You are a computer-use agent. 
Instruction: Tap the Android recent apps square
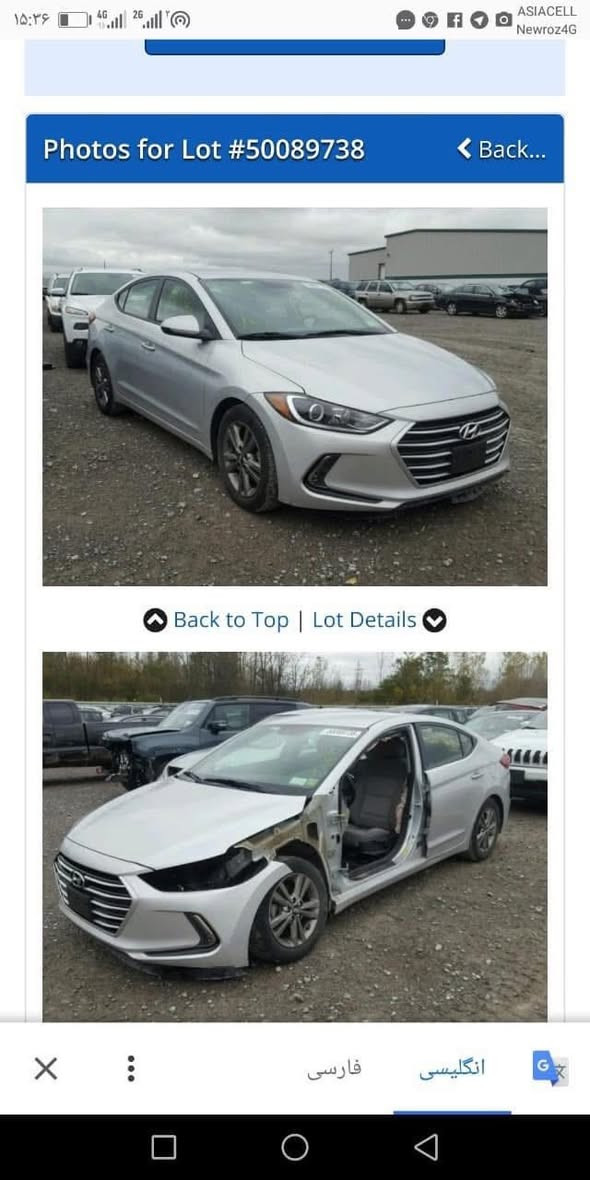pos(164,1147)
